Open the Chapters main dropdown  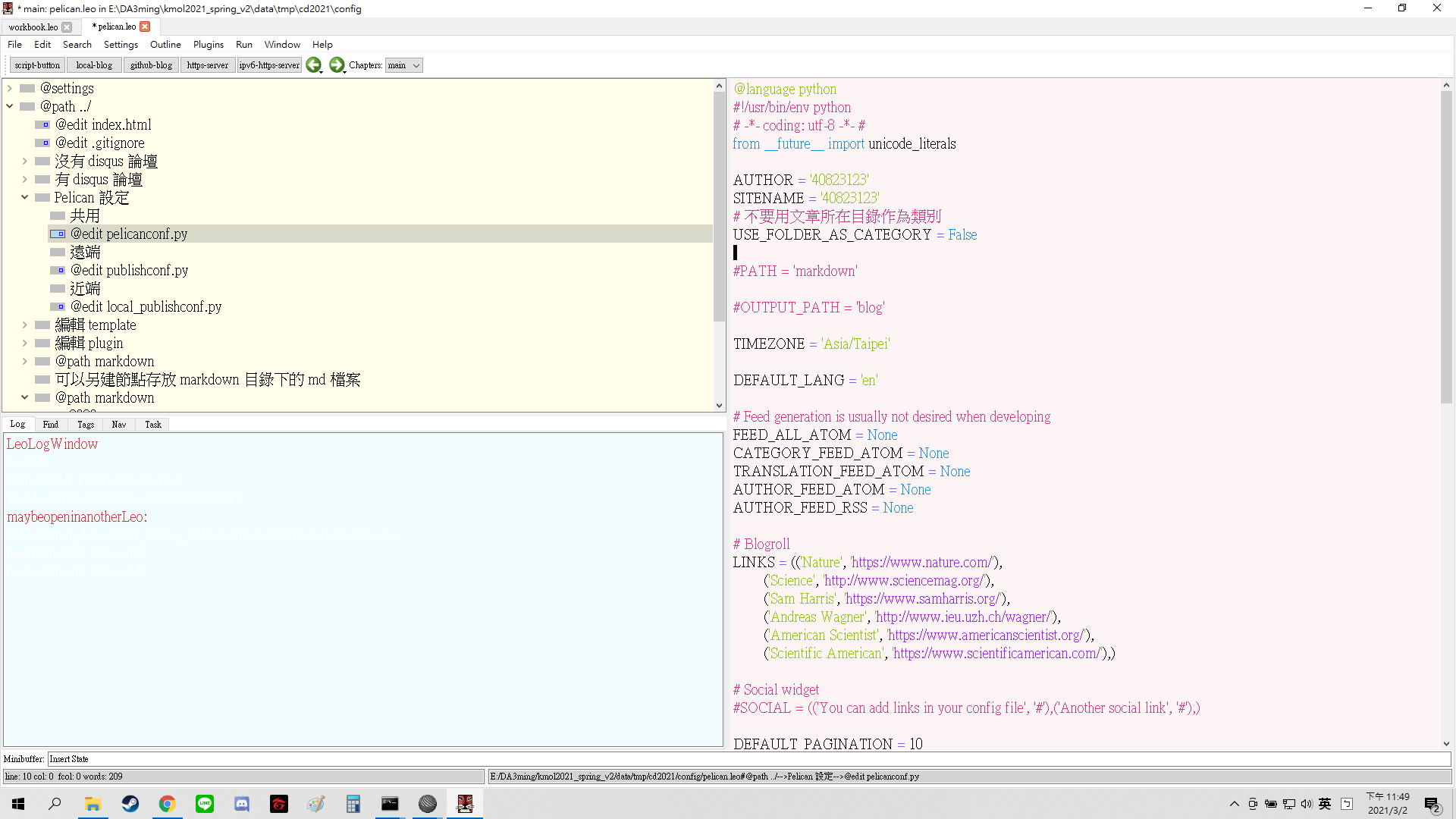coord(403,65)
